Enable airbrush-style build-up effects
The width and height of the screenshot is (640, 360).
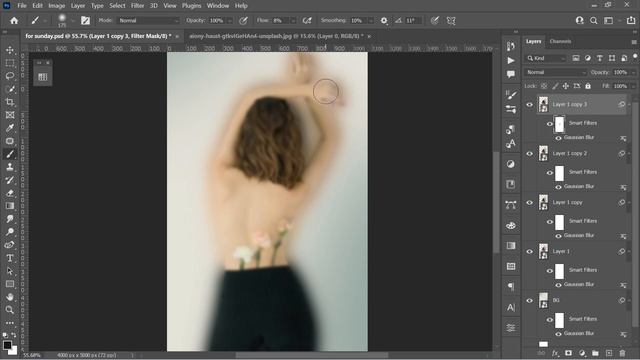click(307, 20)
